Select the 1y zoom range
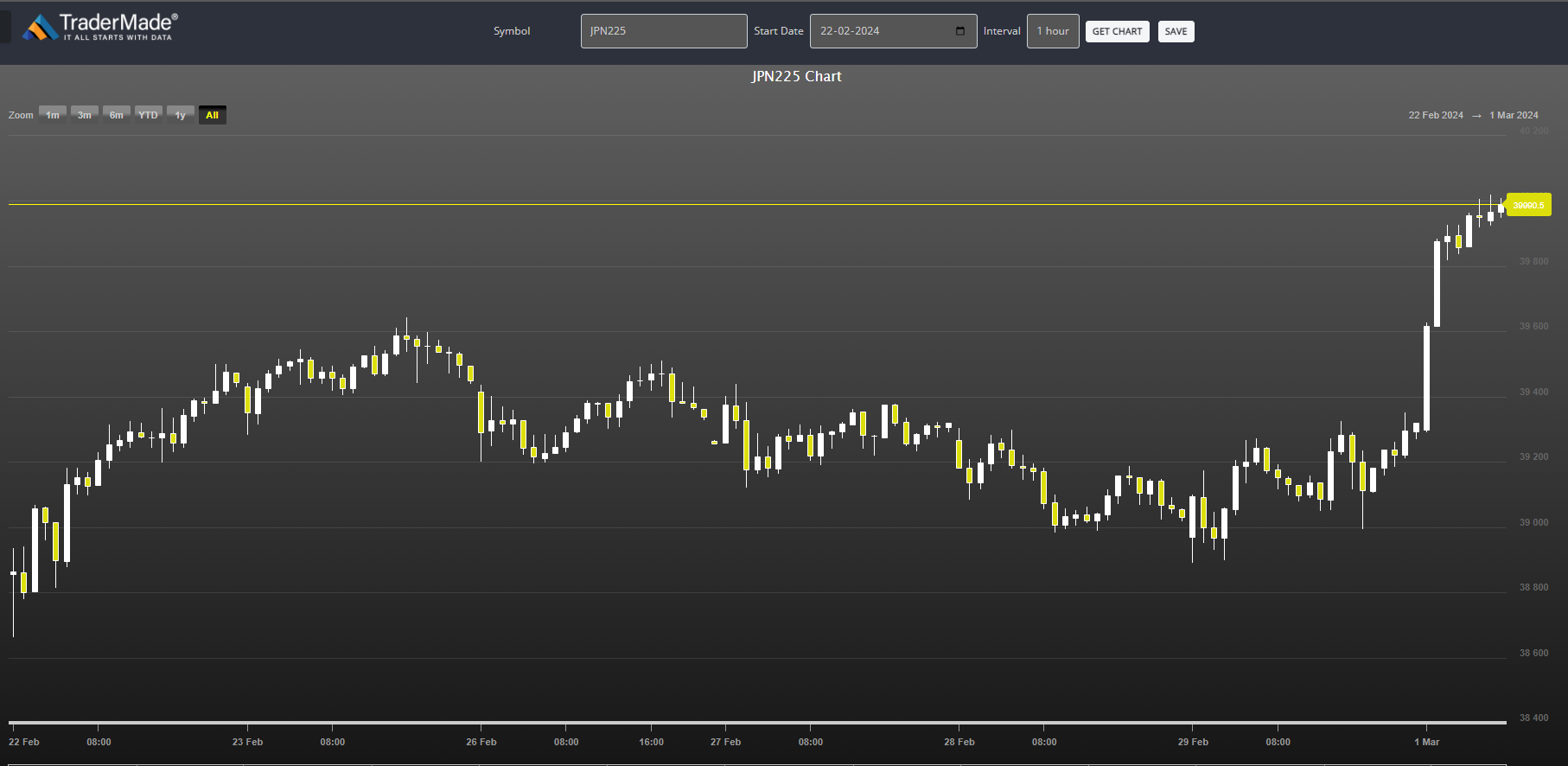Screen dimensions: 1568x766 181,115
